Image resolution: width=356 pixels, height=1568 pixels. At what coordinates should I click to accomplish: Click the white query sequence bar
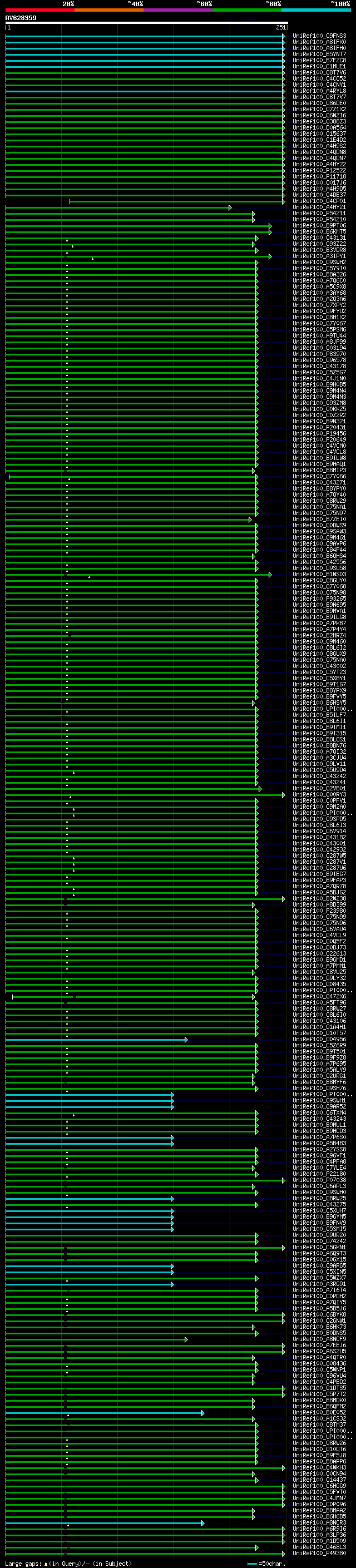(x=147, y=22)
